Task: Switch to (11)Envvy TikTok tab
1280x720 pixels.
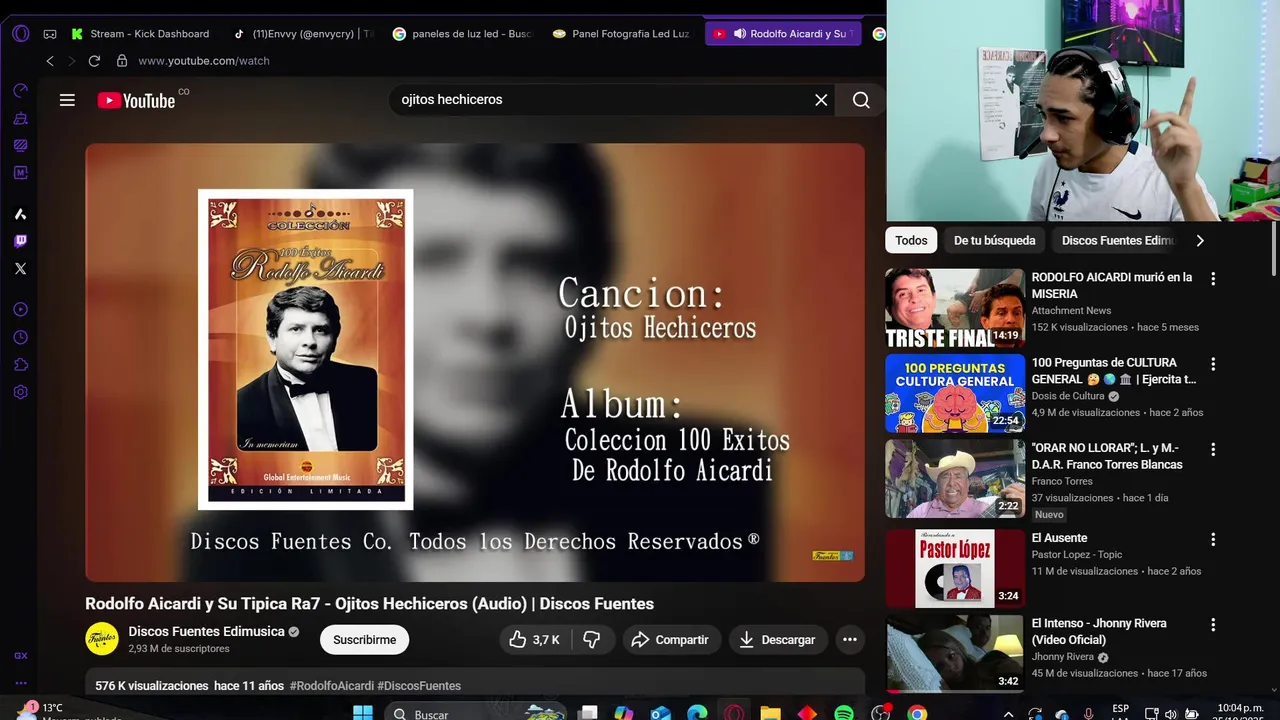Action: pyautogui.click(x=304, y=33)
